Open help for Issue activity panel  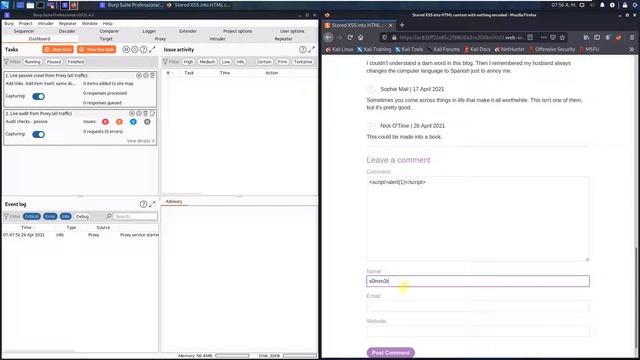[302, 49]
